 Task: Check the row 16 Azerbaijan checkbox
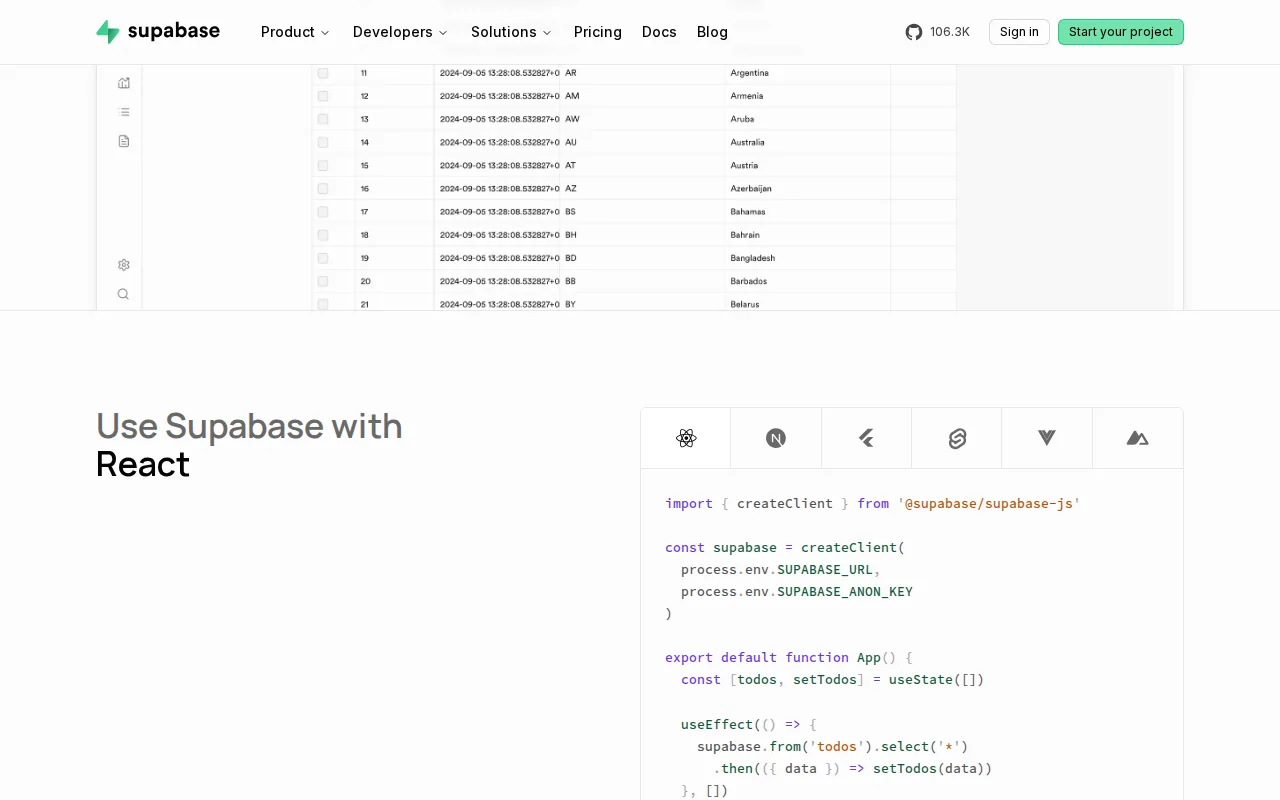point(323,188)
